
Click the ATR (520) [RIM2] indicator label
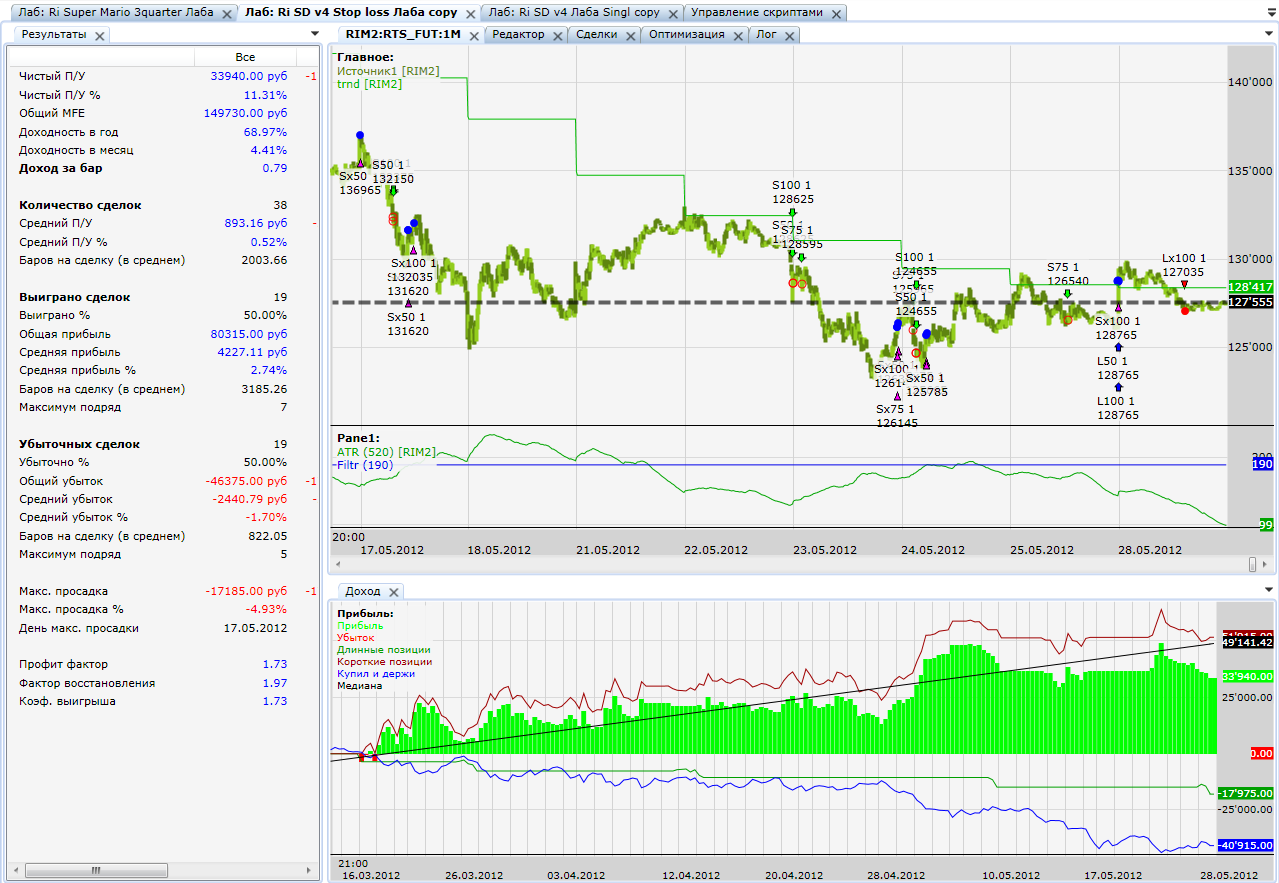point(385,452)
